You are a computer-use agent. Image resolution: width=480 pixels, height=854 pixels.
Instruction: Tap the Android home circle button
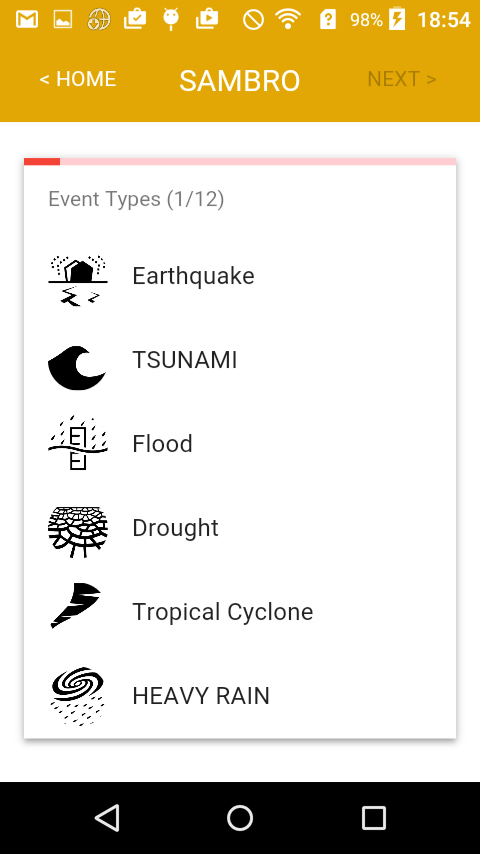click(x=240, y=818)
